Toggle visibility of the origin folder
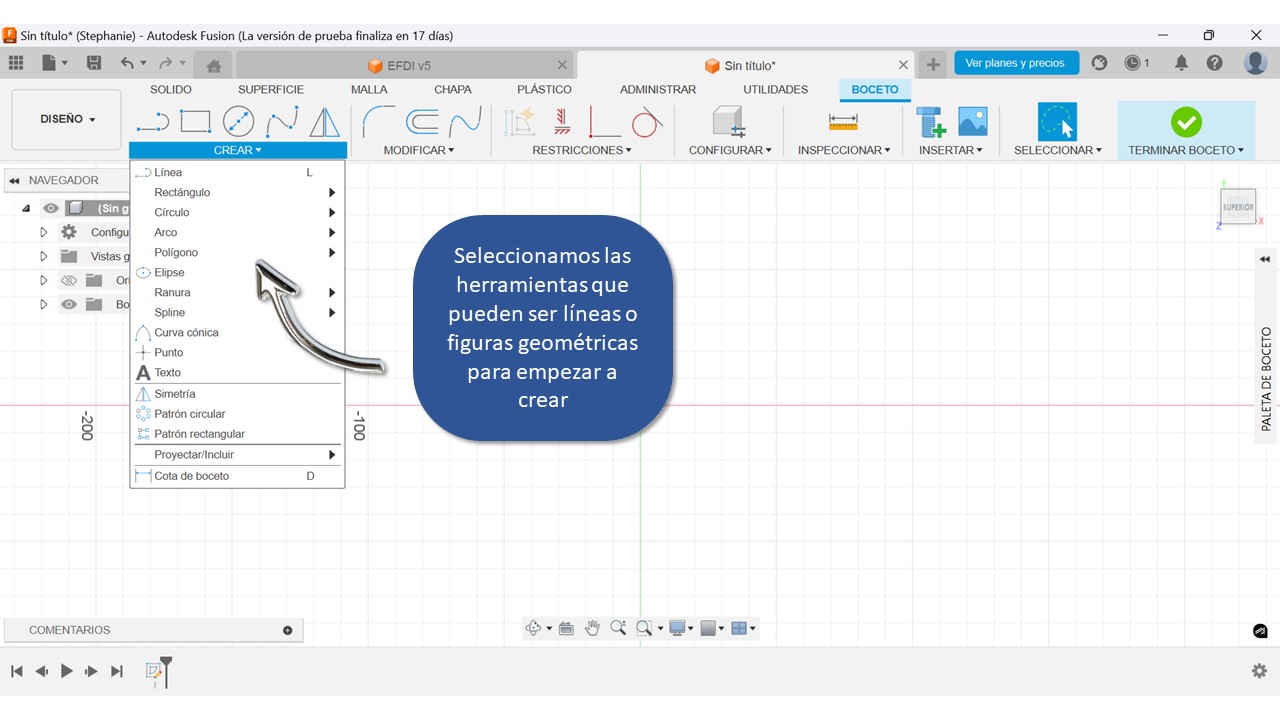Screen dimensions: 1280x720 (69, 280)
